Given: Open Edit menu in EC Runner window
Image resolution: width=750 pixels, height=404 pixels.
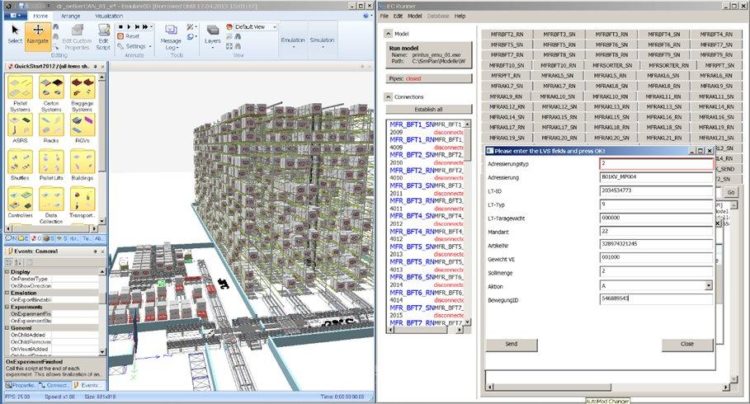Looking at the screenshot, I should point(398,16).
